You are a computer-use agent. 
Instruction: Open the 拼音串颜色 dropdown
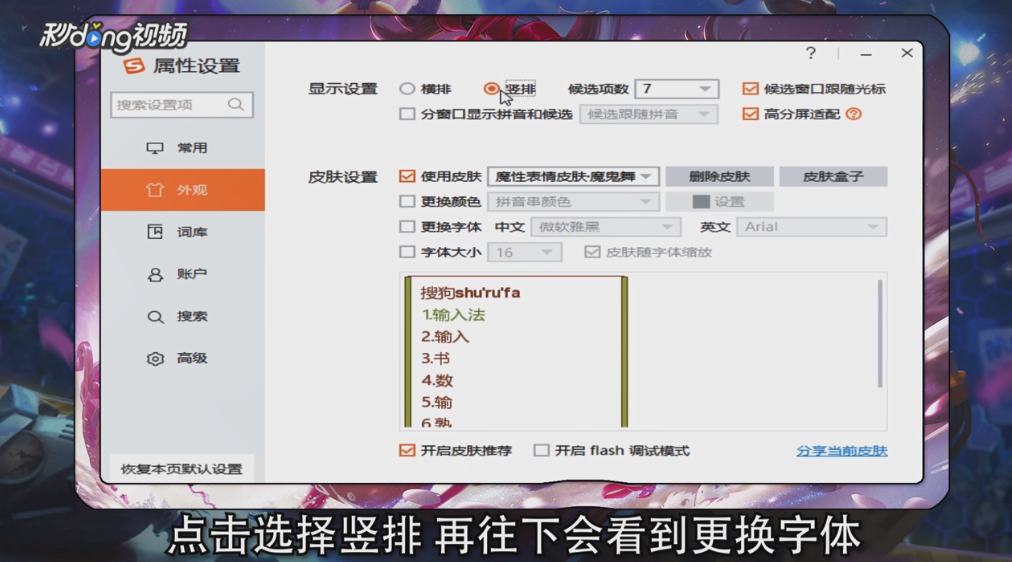point(573,201)
